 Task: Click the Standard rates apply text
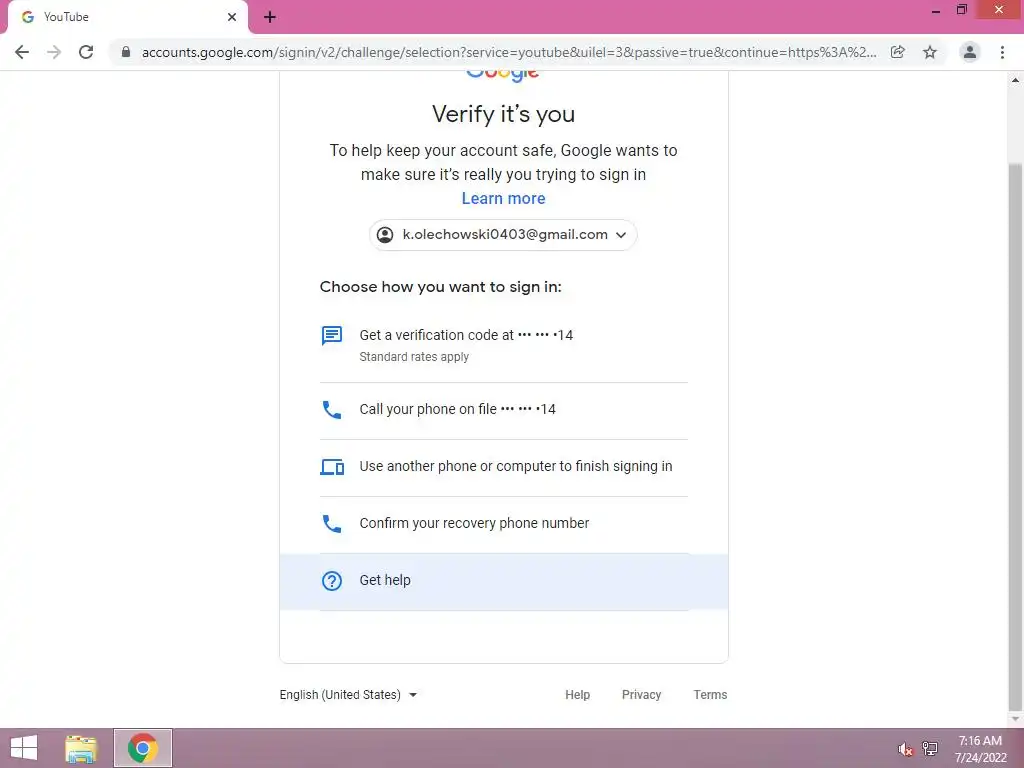(x=414, y=357)
